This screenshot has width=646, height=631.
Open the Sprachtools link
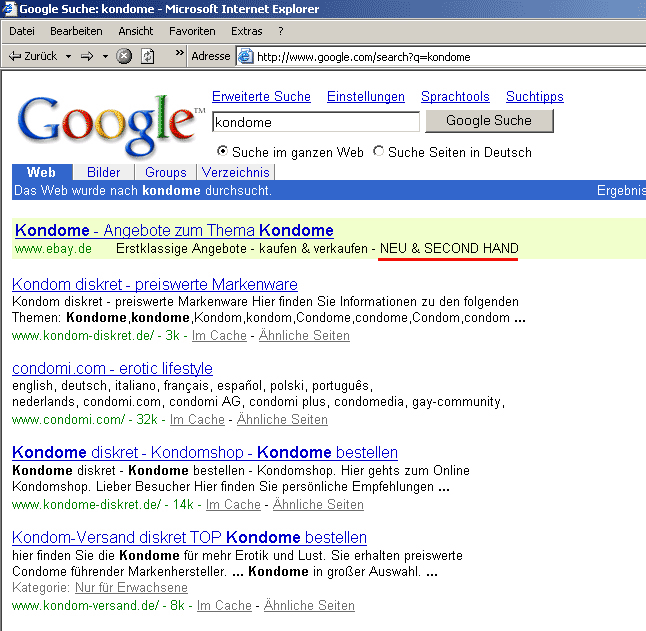(455, 96)
